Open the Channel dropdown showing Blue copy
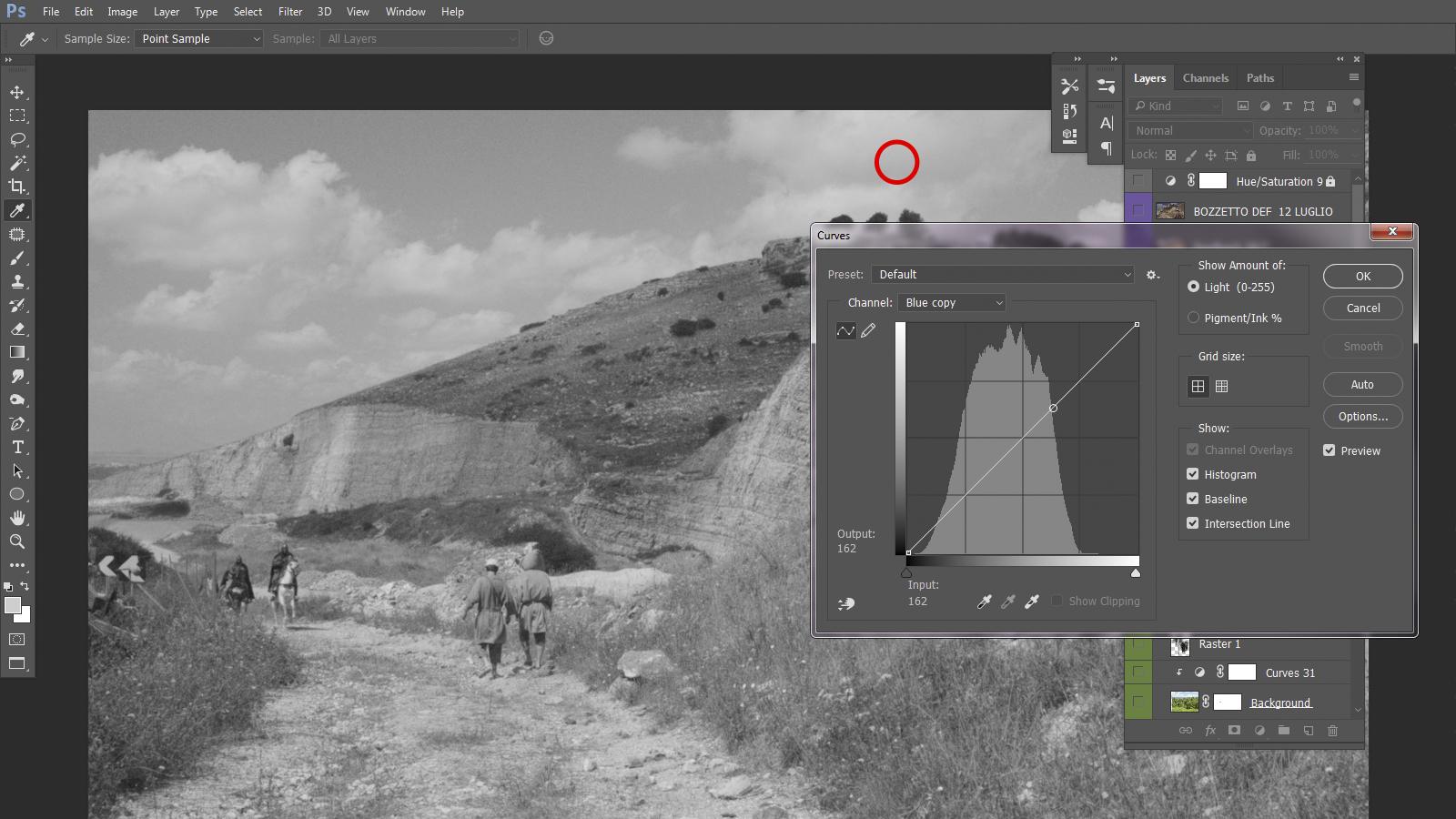 click(x=952, y=303)
